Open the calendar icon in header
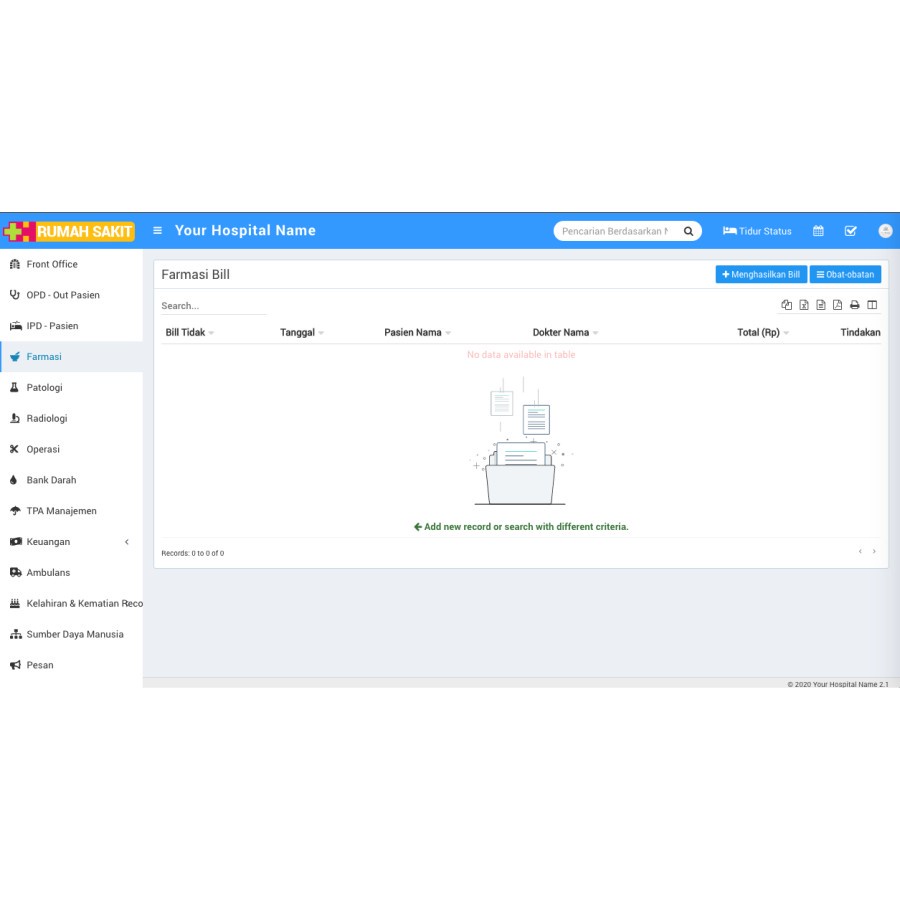 pos(818,231)
